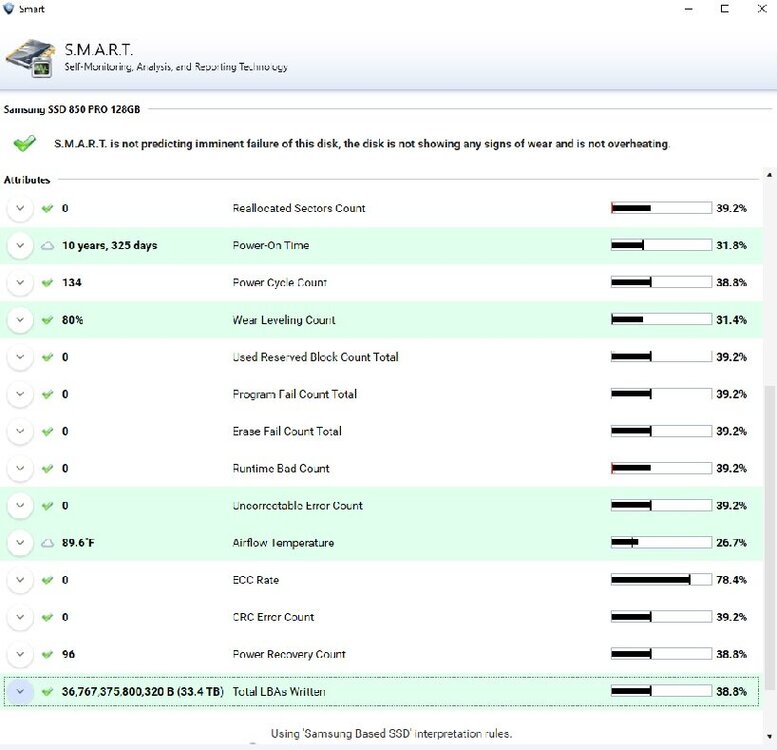Click the cloud icon beside Airflow Temperature 89.6°F

[47, 543]
